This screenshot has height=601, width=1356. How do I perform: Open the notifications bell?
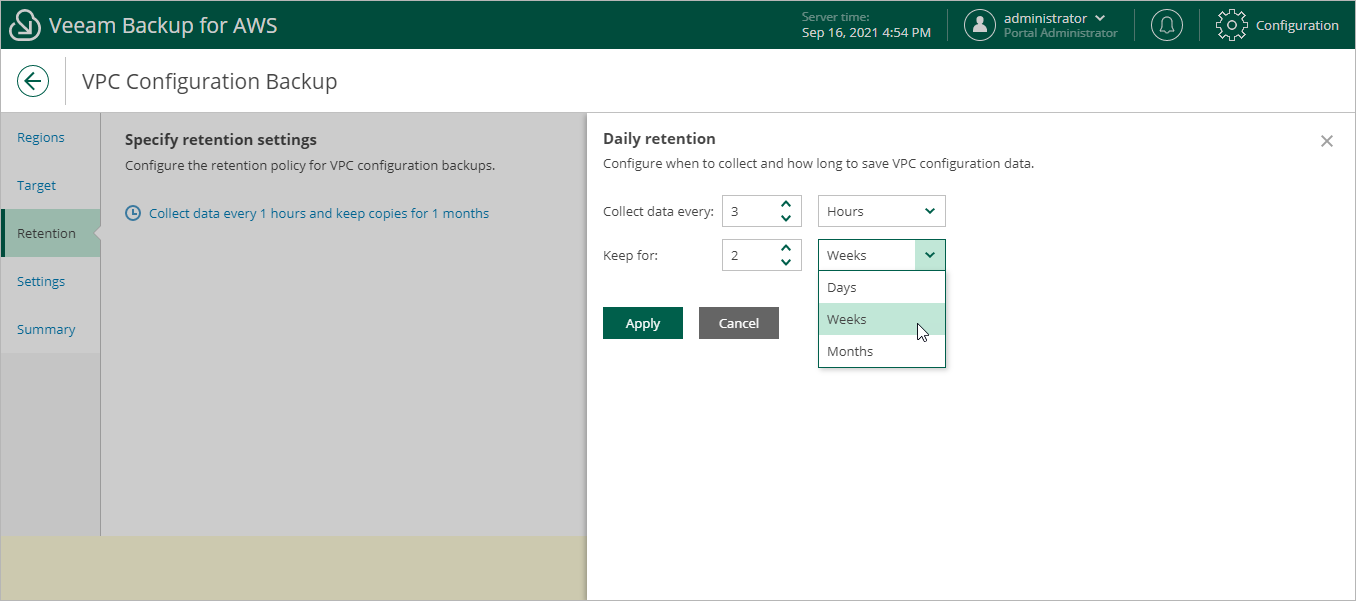click(1166, 24)
